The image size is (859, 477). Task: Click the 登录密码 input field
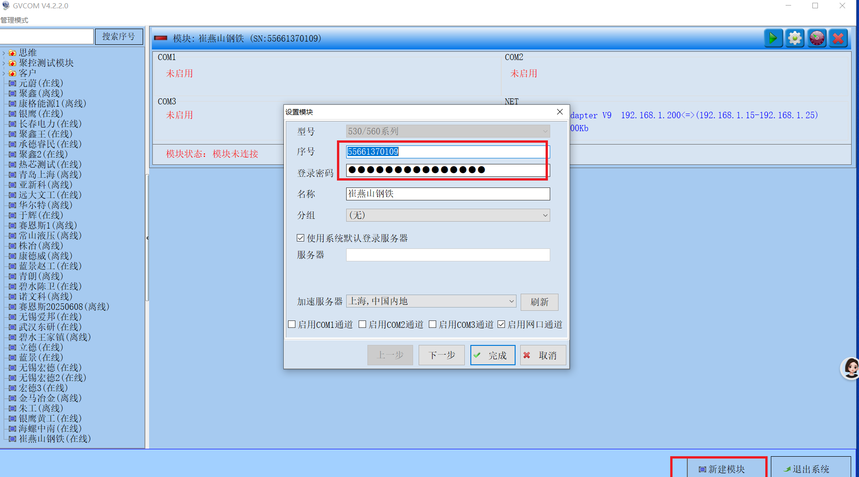click(x=448, y=170)
